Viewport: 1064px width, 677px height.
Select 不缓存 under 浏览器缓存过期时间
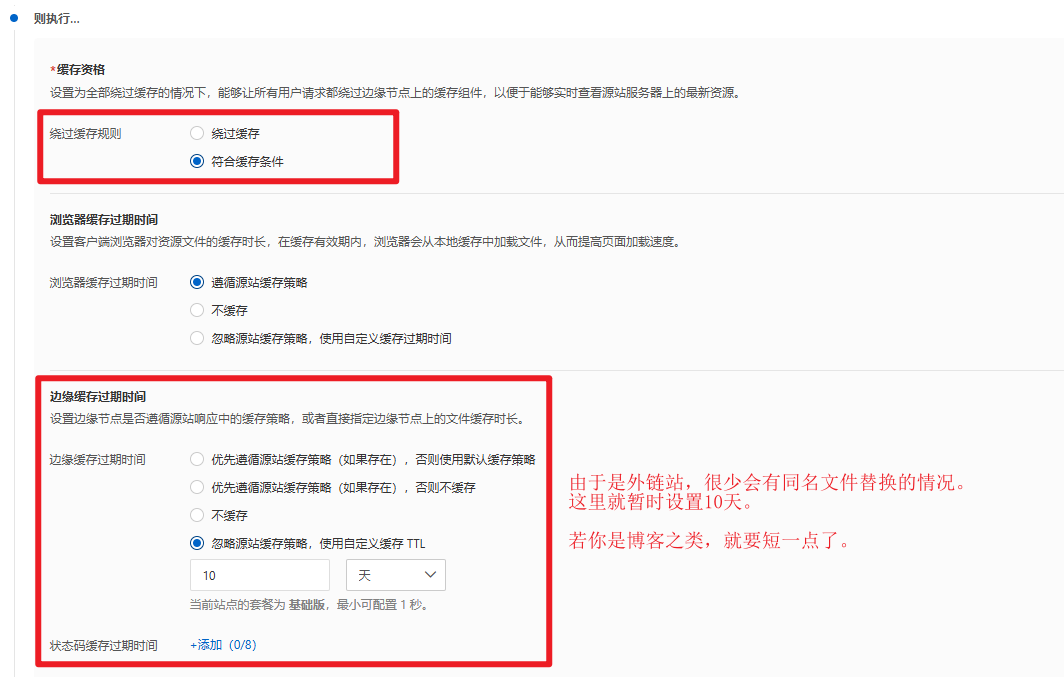(x=197, y=311)
